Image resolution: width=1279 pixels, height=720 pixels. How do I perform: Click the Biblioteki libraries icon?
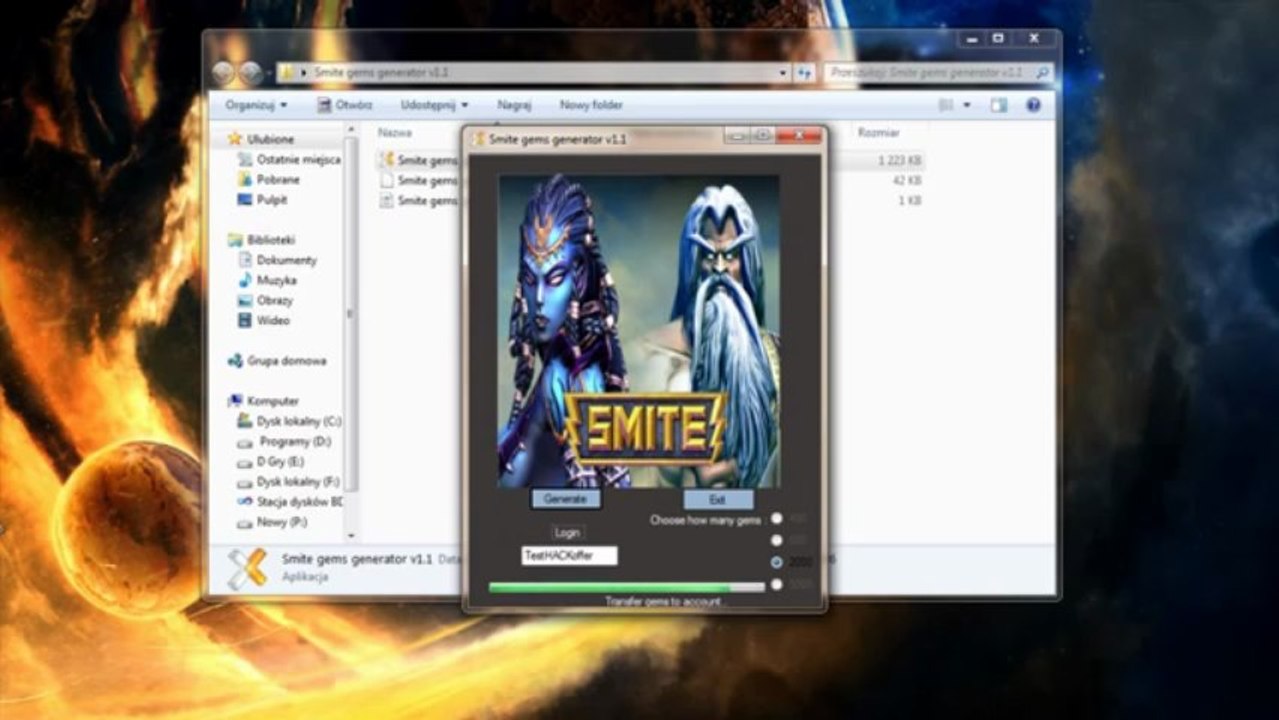235,240
